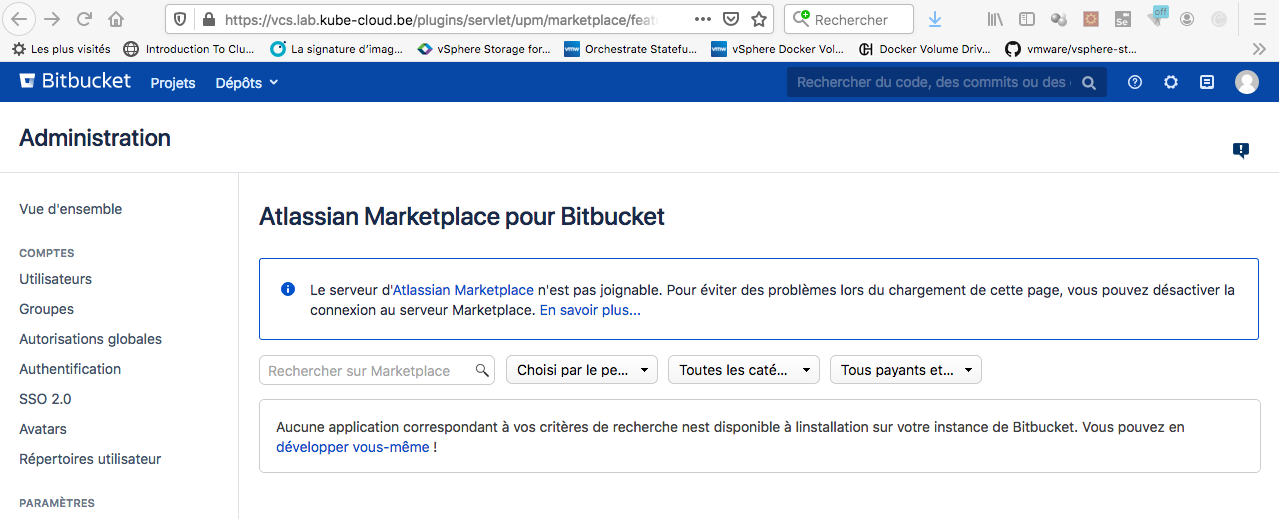Open Authentification in the sidebar

coord(70,369)
